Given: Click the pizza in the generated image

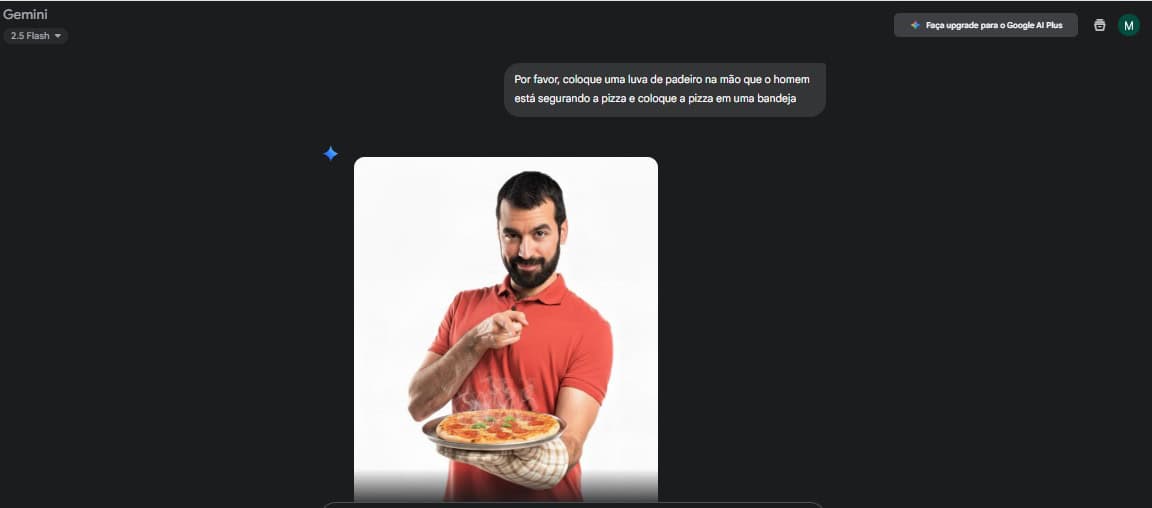Looking at the screenshot, I should tap(497, 426).
